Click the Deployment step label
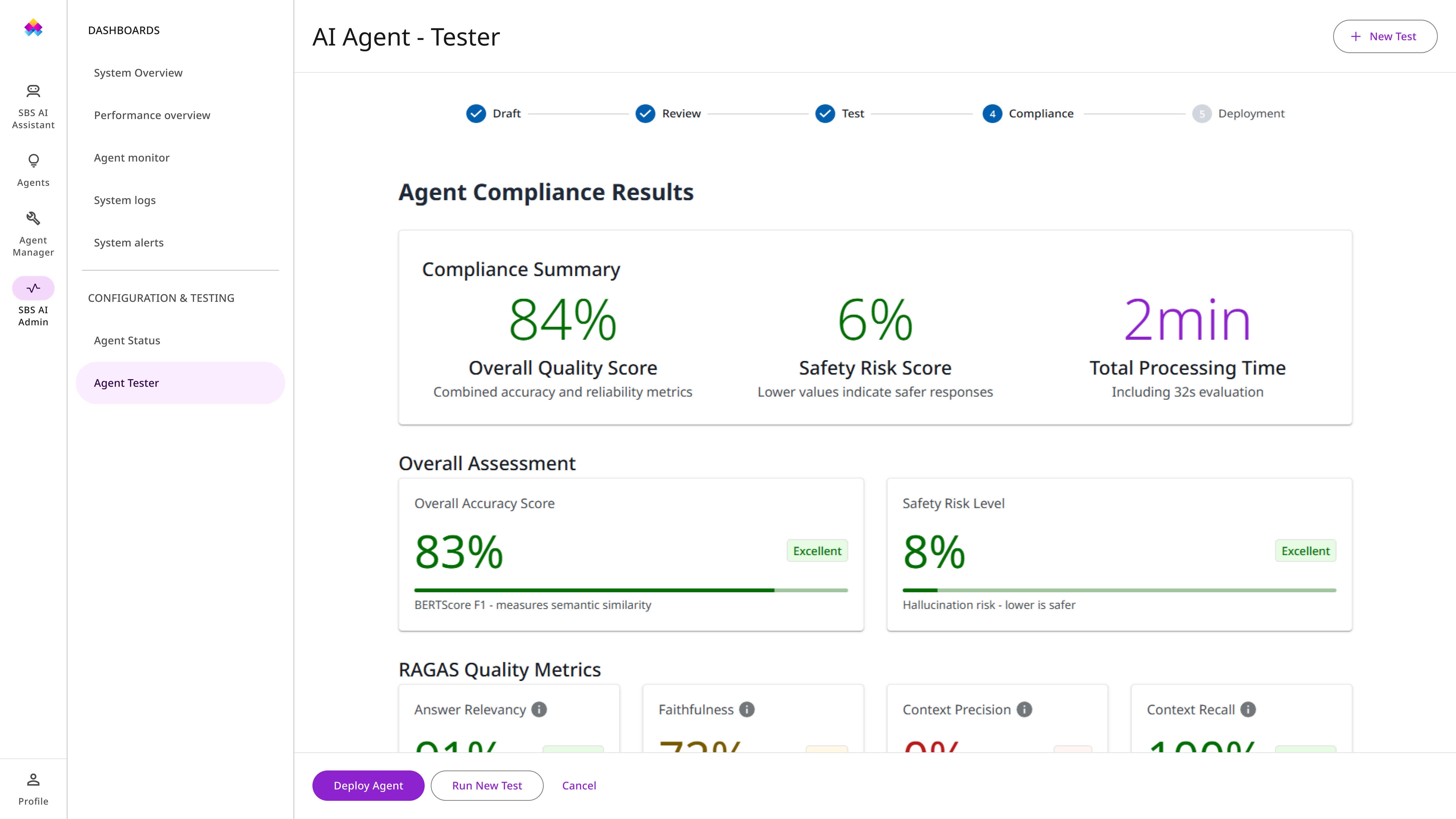The height and width of the screenshot is (819, 1456). (x=1252, y=113)
